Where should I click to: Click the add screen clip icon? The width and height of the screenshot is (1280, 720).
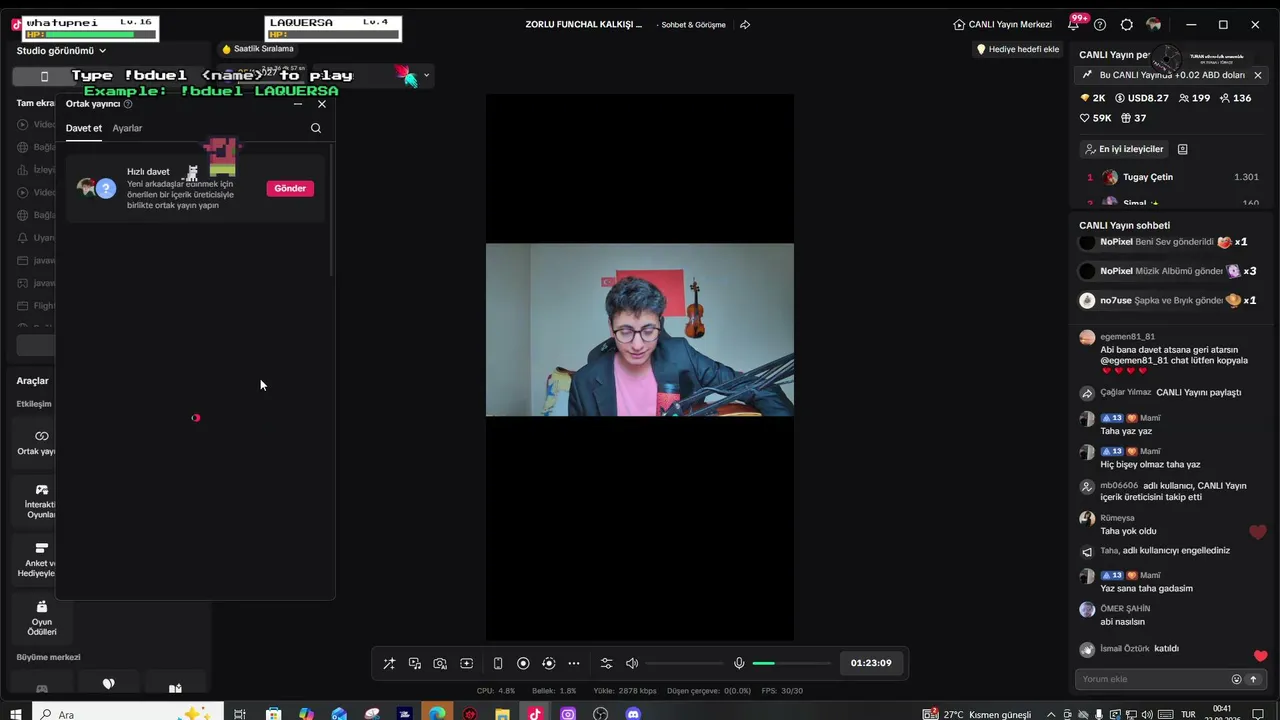point(466,663)
